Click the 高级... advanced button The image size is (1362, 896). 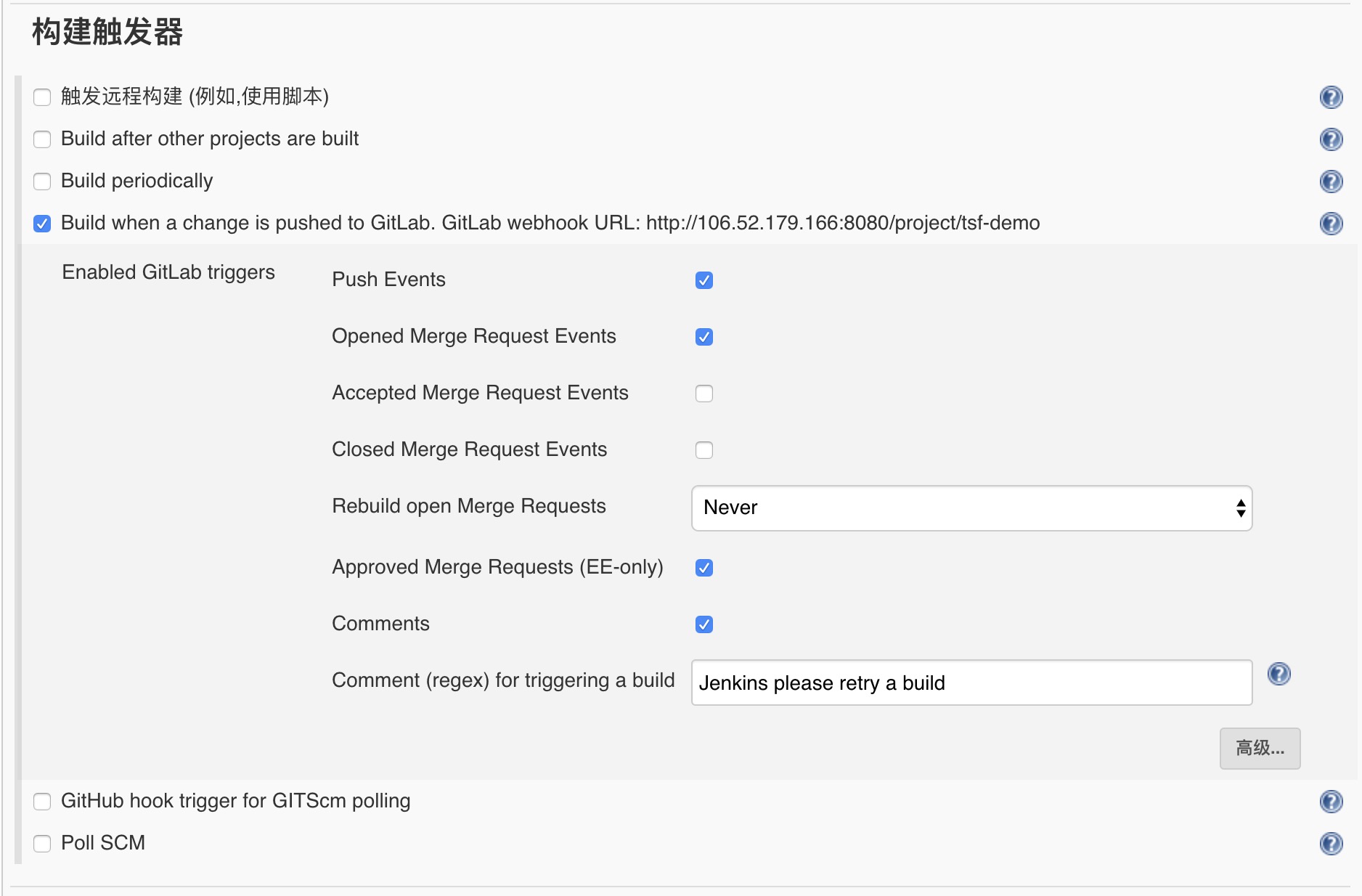(x=1260, y=748)
